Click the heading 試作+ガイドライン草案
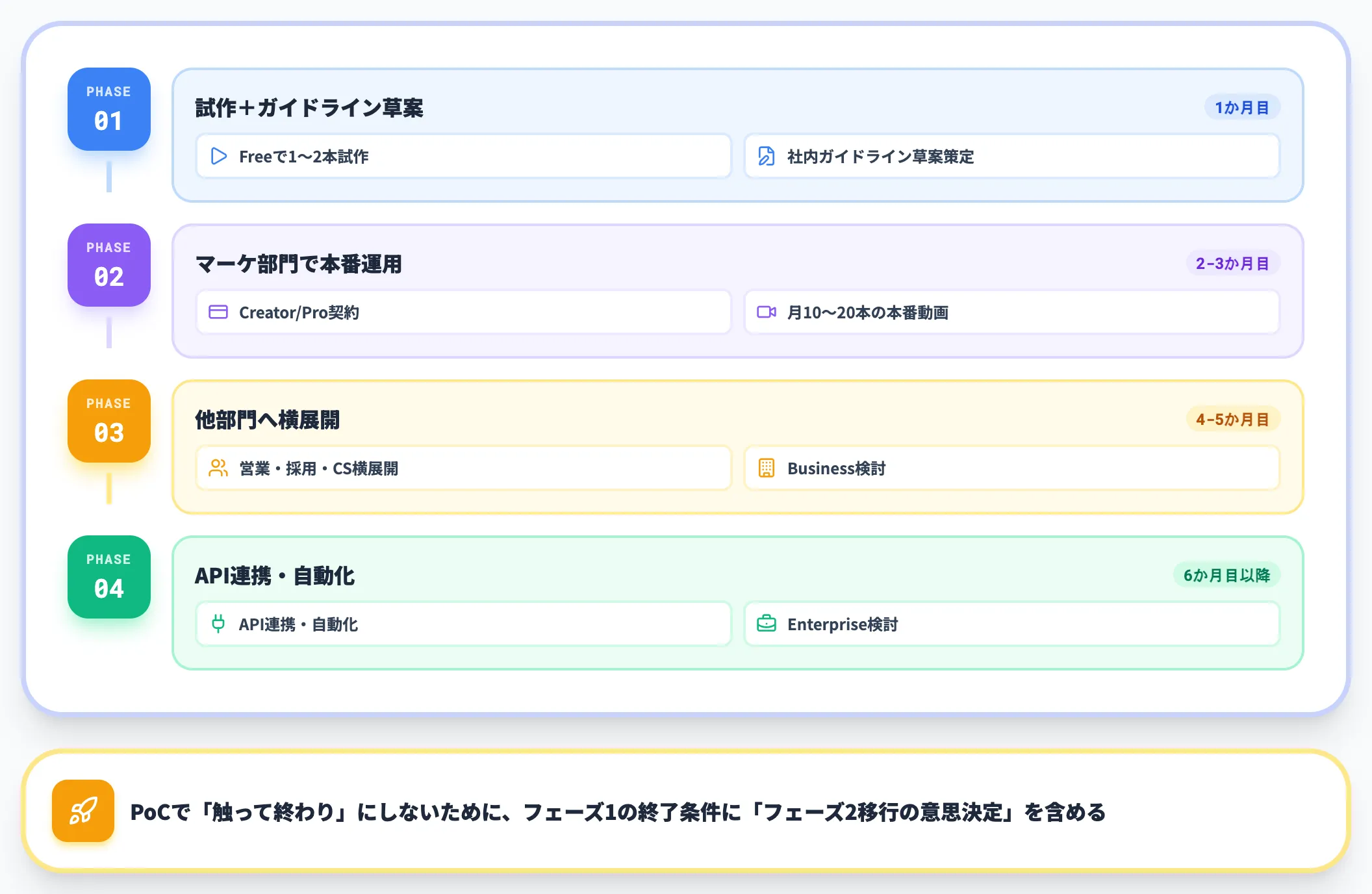 [309, 108]
